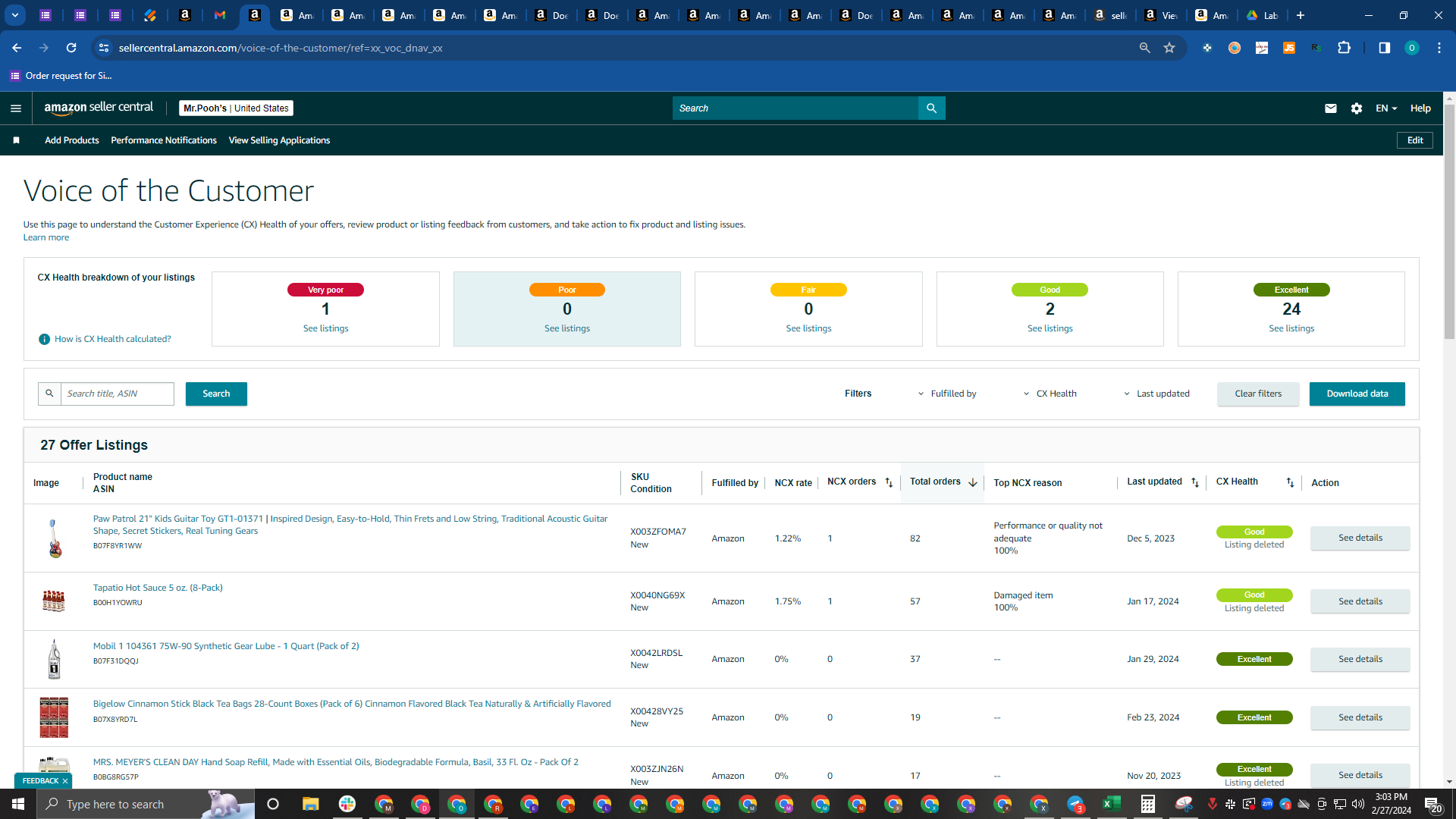This screenshot has height=819, width=1456.
Task: Open the Order request bookmark in bookmarks bar
Action: (x=61, y=76)
